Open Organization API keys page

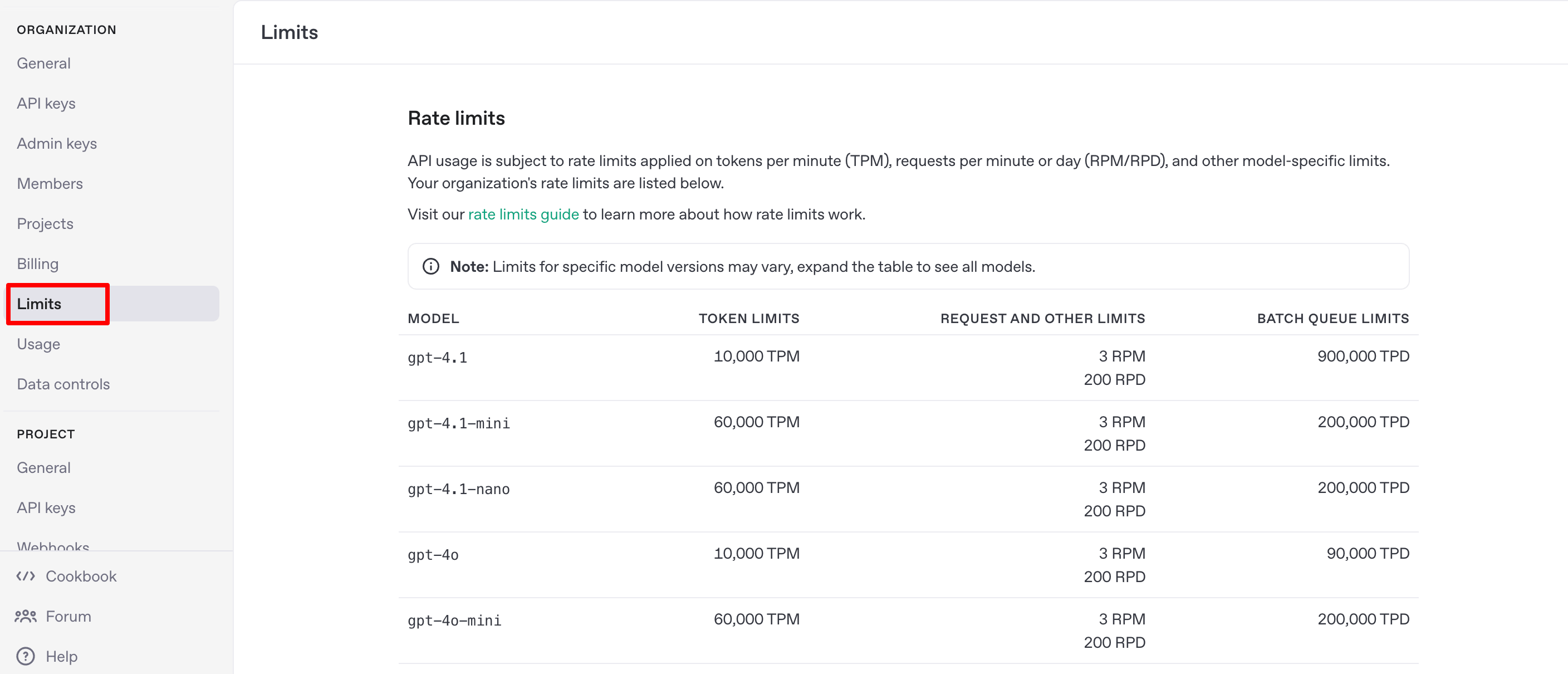(46, 104)
